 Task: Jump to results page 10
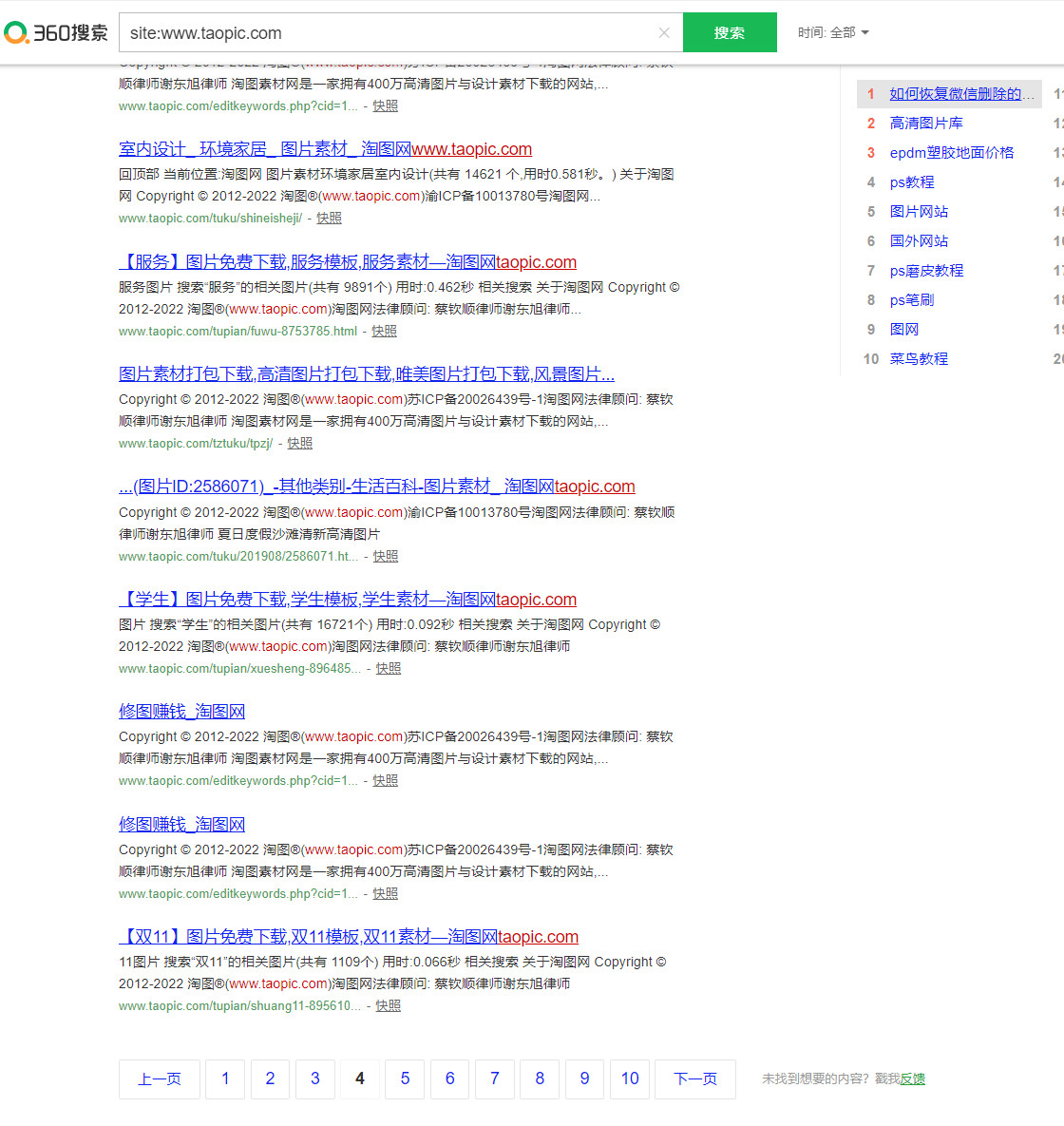pyautogui.click(x=630, y=1079)
